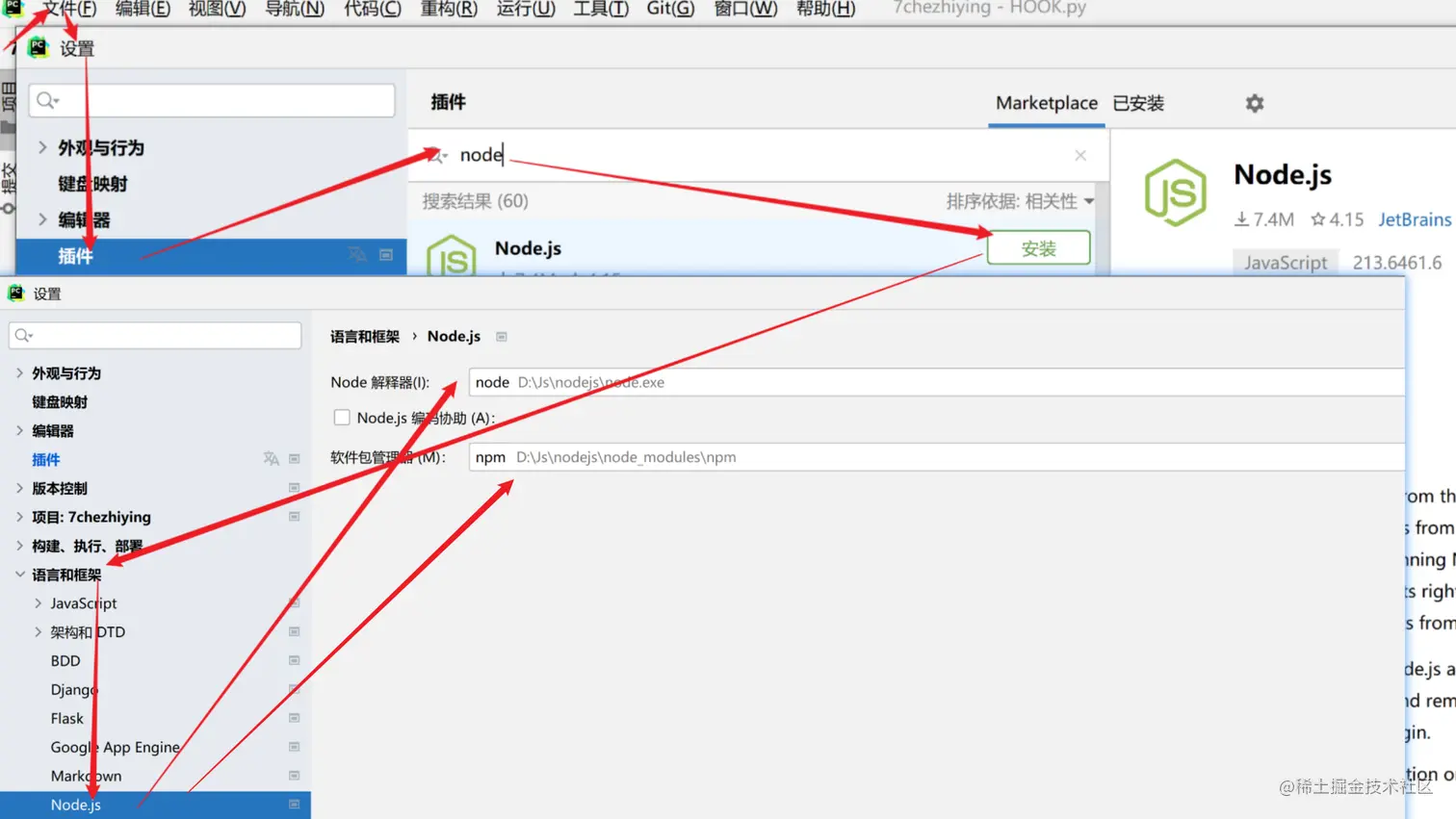Select 键盘映射 in the upper settings window

point(92,184)
